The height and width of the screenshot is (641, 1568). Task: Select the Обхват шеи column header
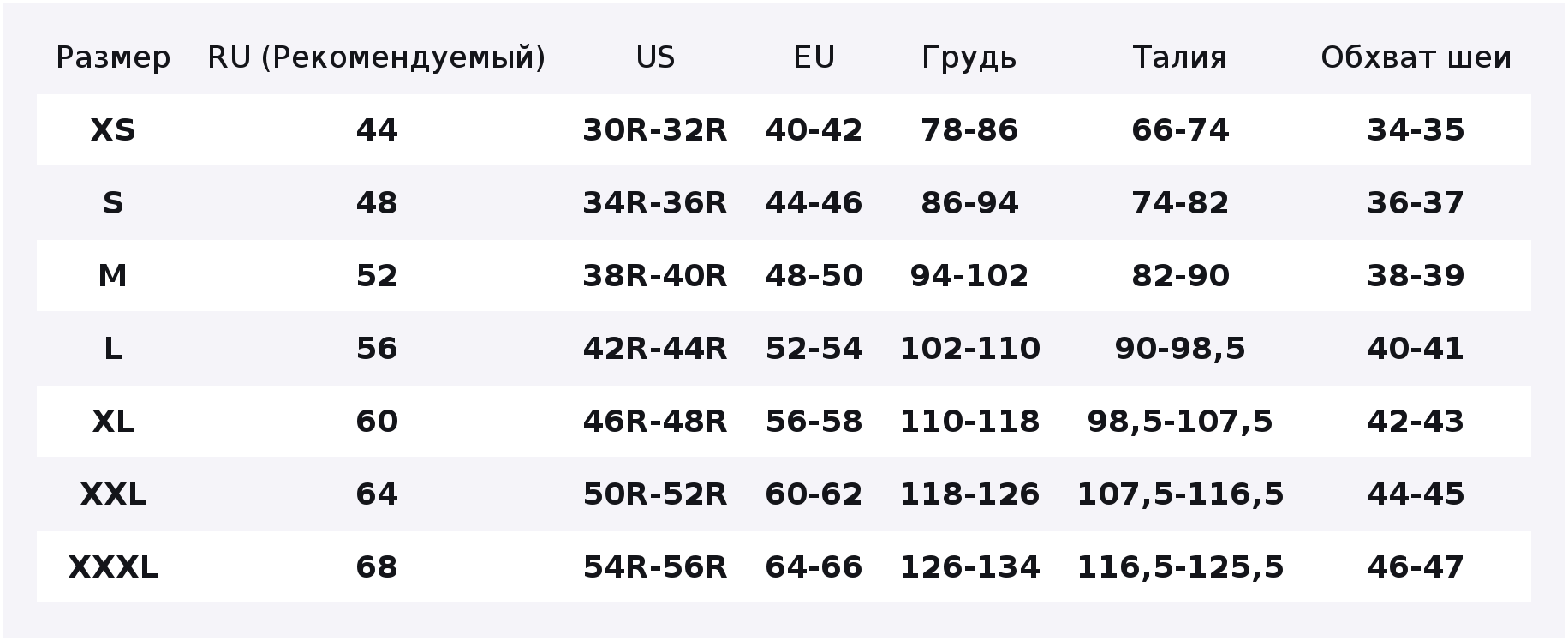[x=1416, y=57]
